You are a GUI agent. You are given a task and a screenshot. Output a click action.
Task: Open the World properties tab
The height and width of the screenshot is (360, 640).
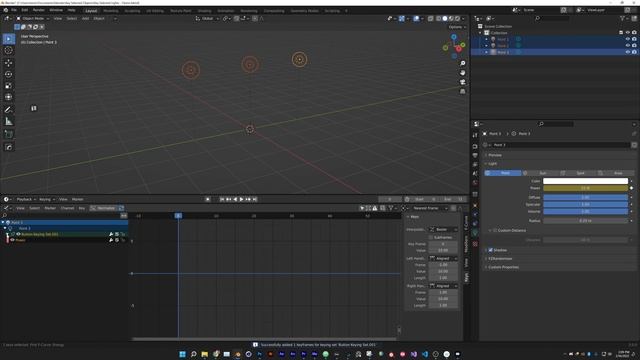point(475,183)
